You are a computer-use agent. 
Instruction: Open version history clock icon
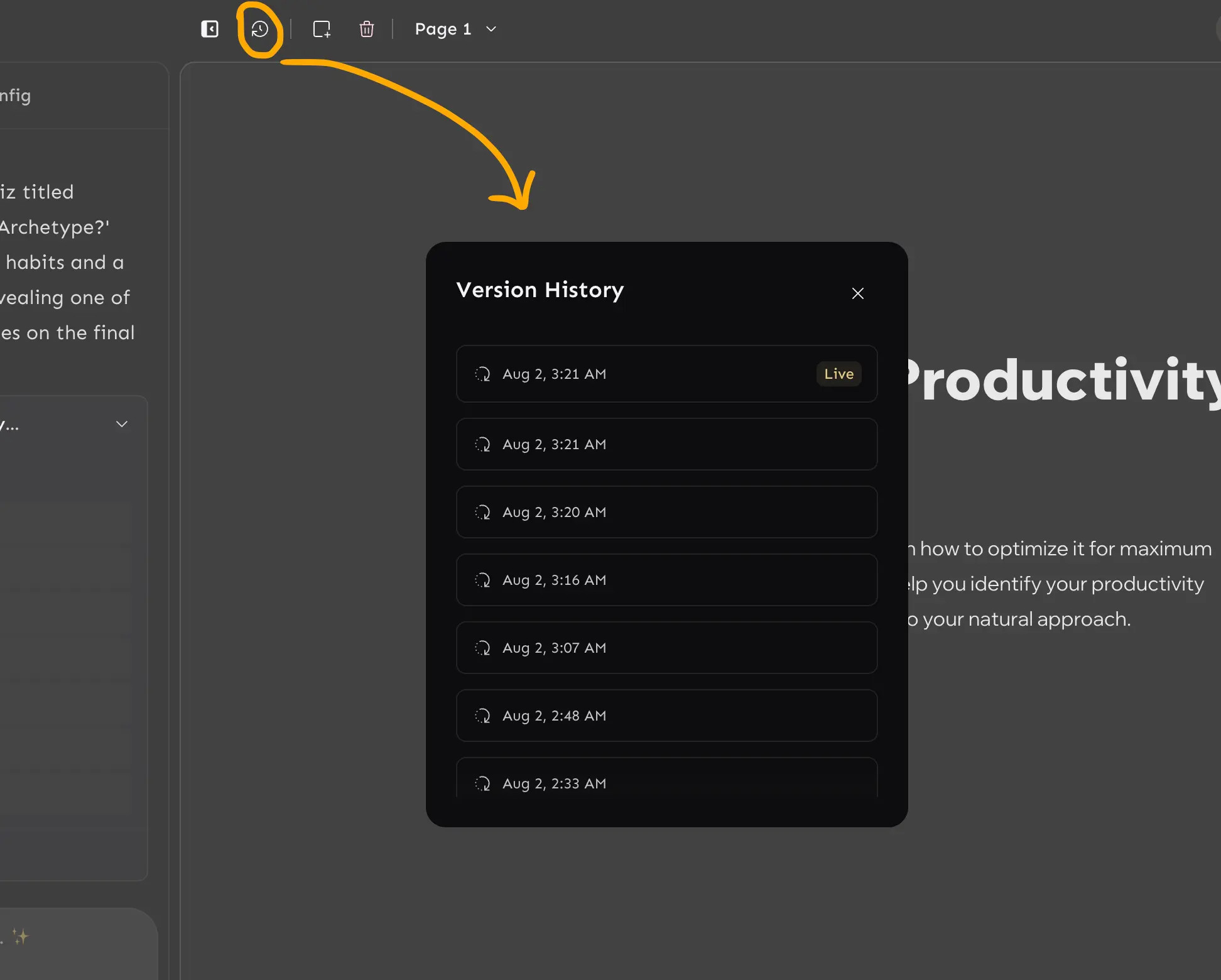pos(260,29)
